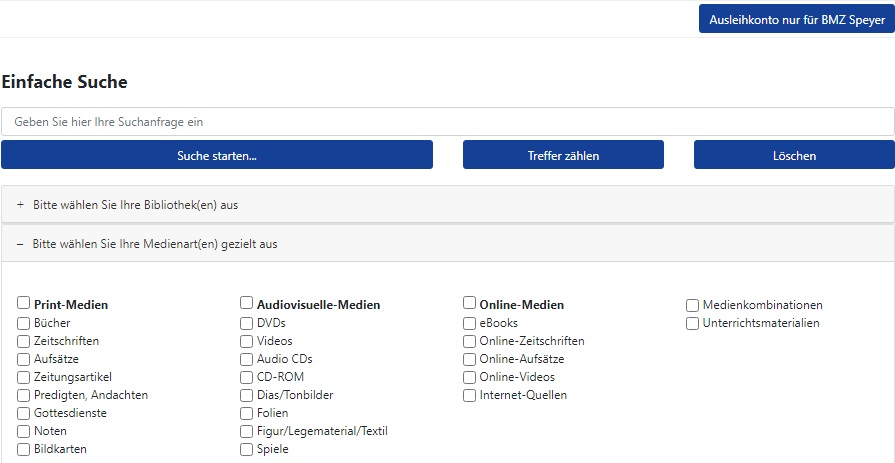
Task: Collapse the Medienart(en) selection section
Action: pyautogui.click(x=448, y=244)
